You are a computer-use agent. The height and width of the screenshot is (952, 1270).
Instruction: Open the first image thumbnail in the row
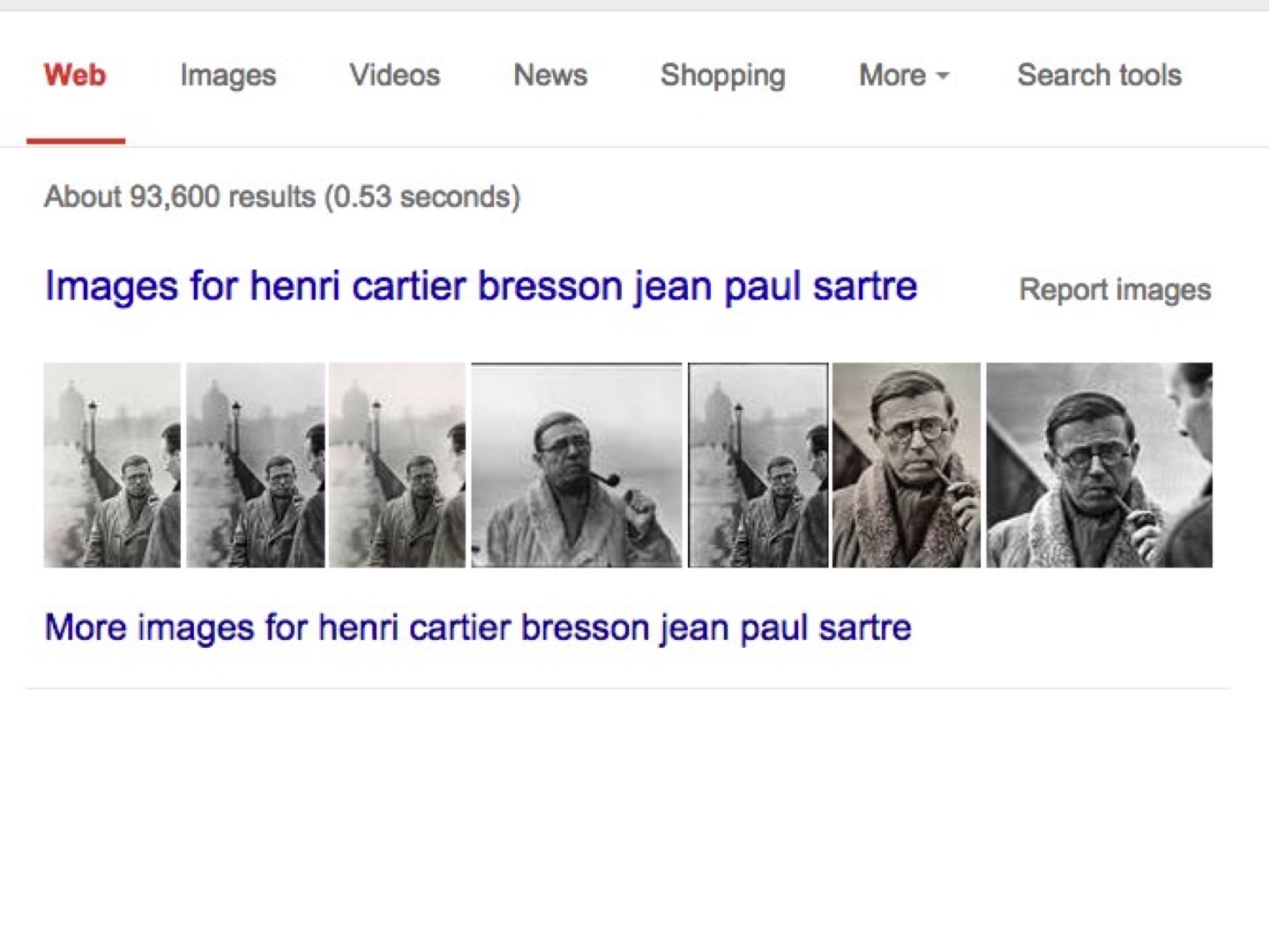[112, 465]
